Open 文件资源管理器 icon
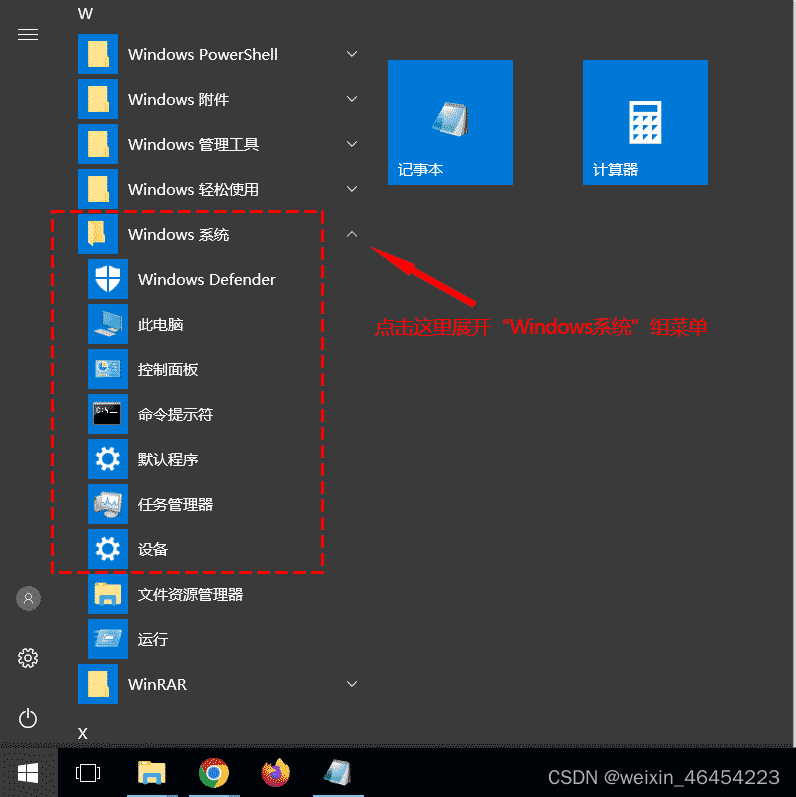The width and height of the screenshot is (796, 797). point(108,594)
